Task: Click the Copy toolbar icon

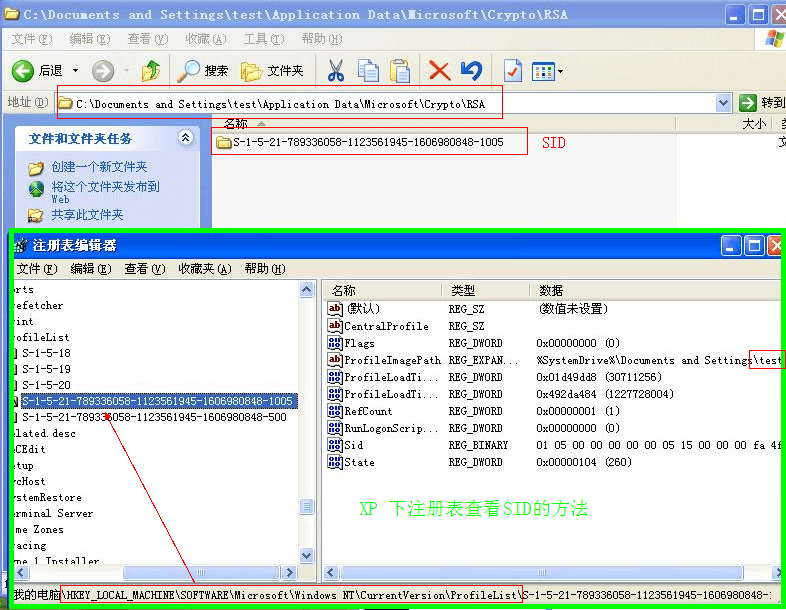Action: click(368, 71)
